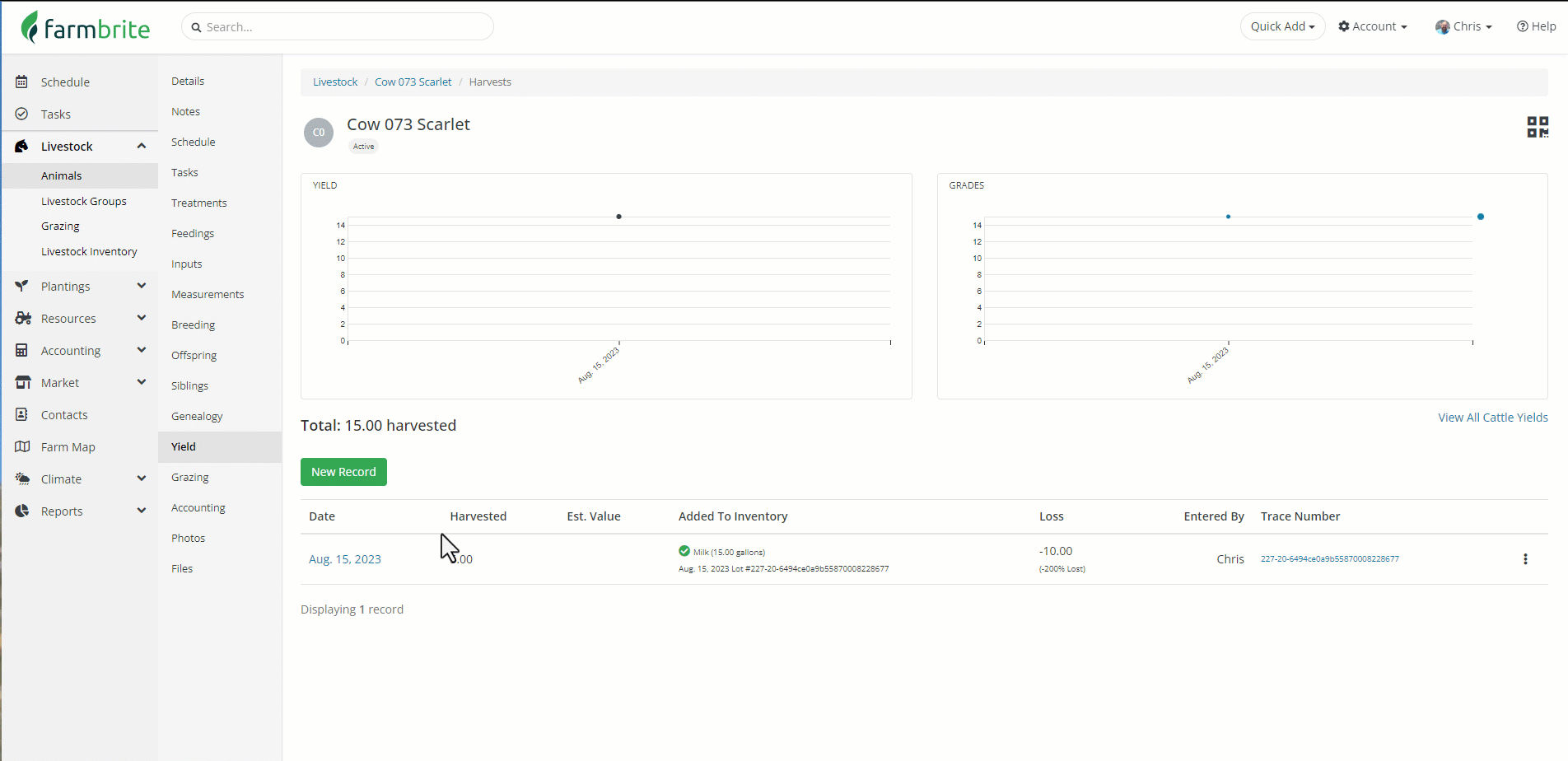Click the Active status badge
Screen dimensions: 1568x761
click(363, 147)
